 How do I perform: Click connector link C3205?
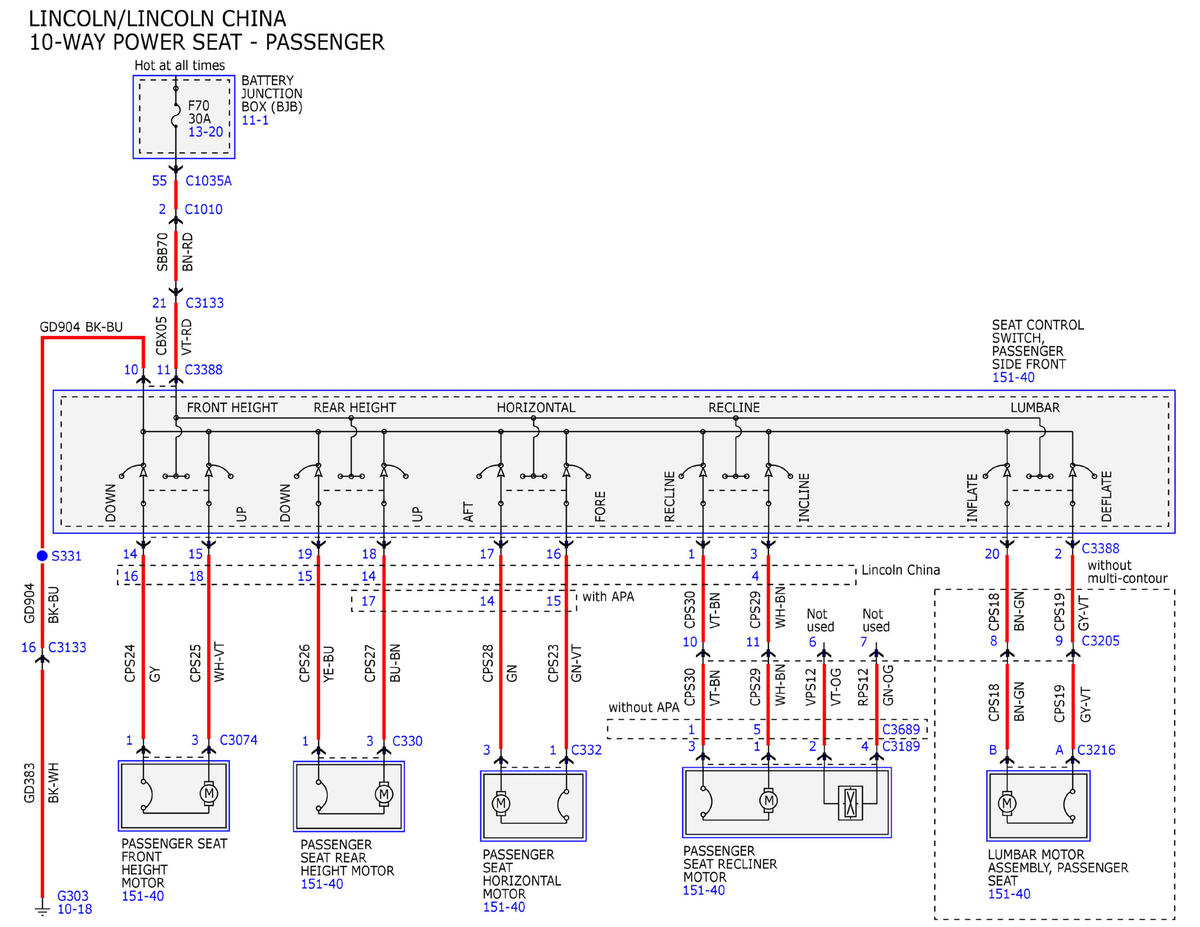[1099, 641]
